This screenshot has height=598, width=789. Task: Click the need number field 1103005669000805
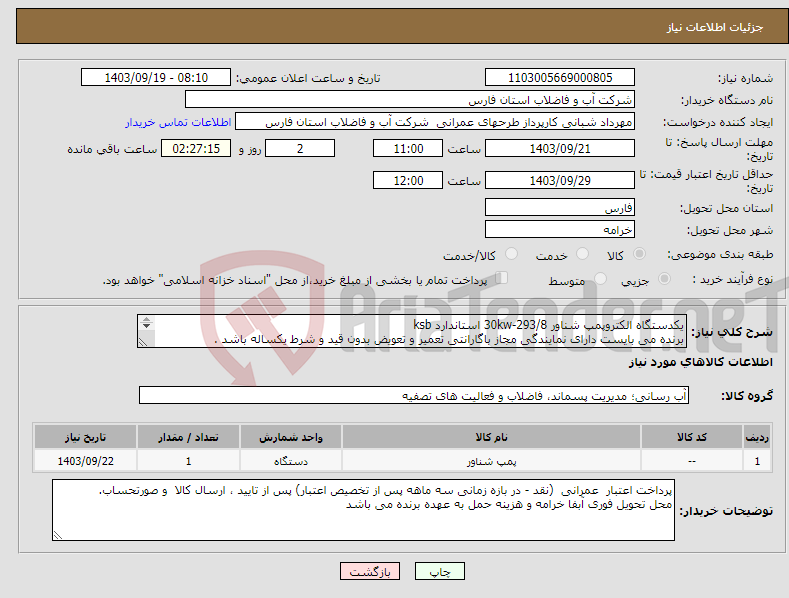coord(560,78)
